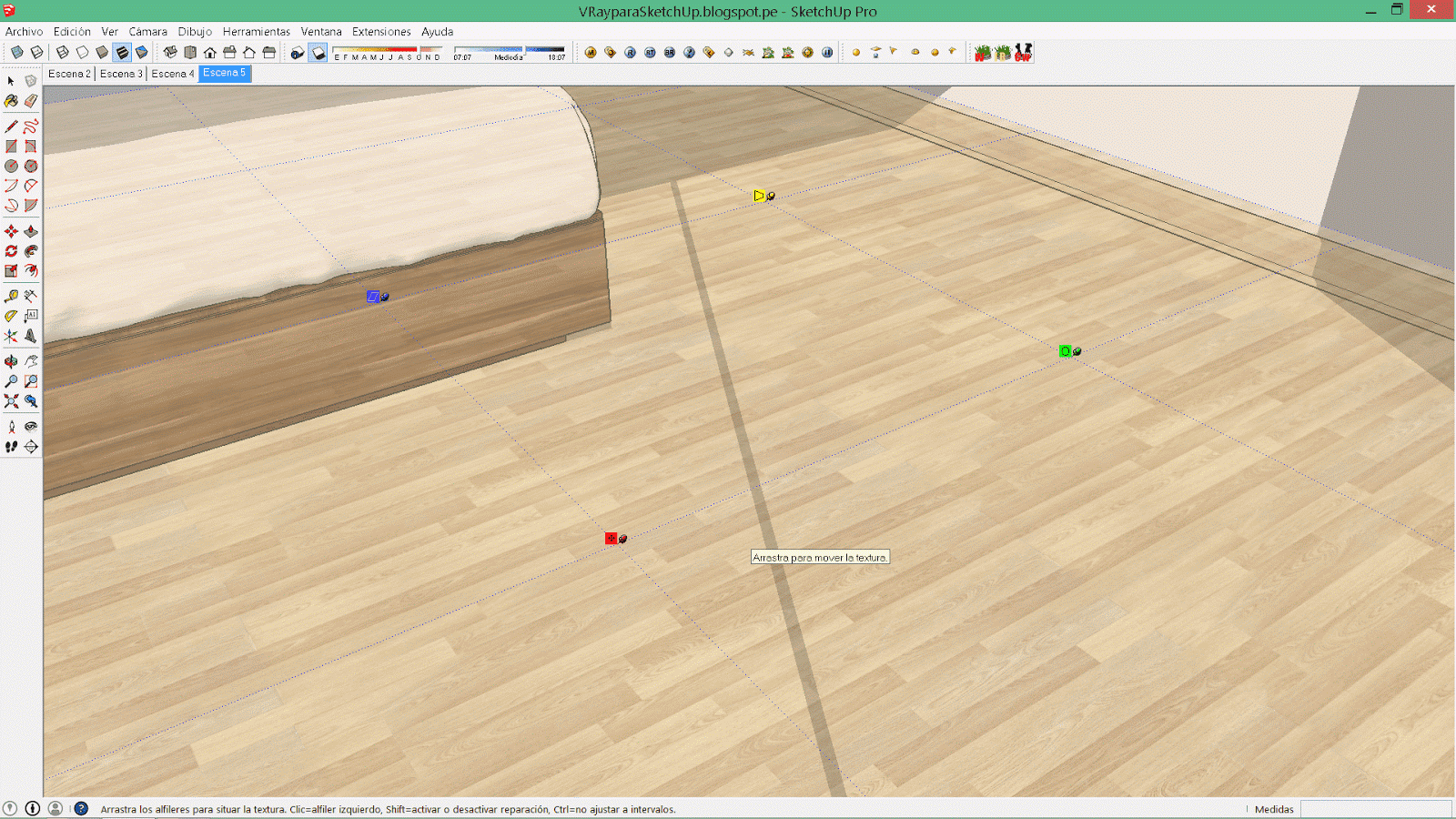This screenshot has height=819, width=1456.
Task: Activate the Tape Measure tool
Action: [11, 295]
